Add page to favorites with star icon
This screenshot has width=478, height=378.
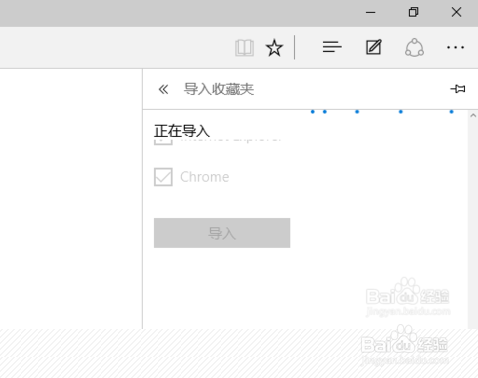click(x=274, y=48)
